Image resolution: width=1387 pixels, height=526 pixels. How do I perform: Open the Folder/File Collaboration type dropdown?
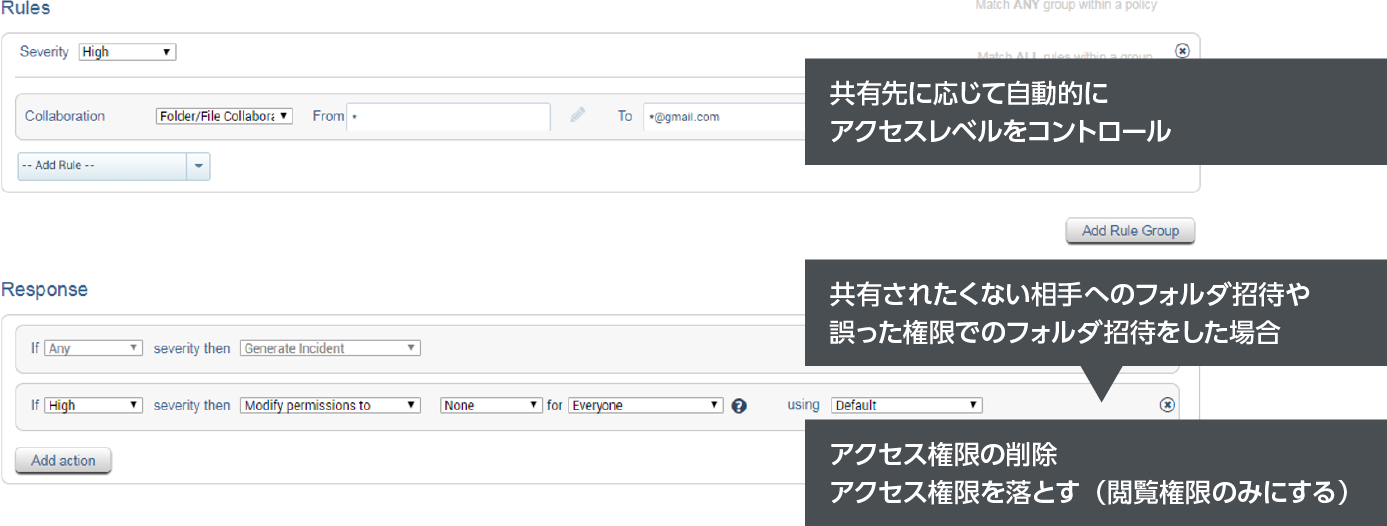click(x=224, y=116)
